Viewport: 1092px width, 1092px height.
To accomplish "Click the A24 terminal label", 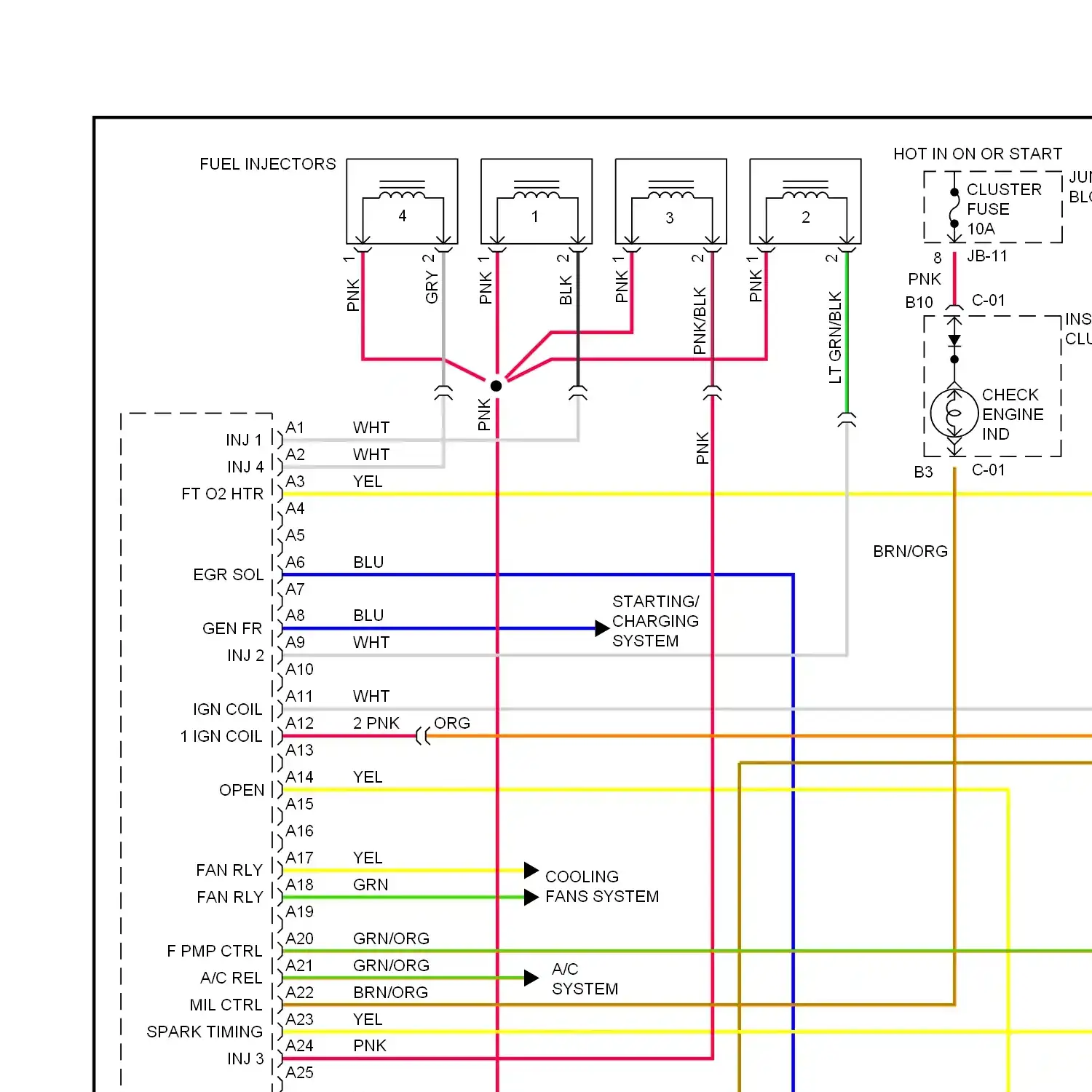I will click(x=299, y=1046).
